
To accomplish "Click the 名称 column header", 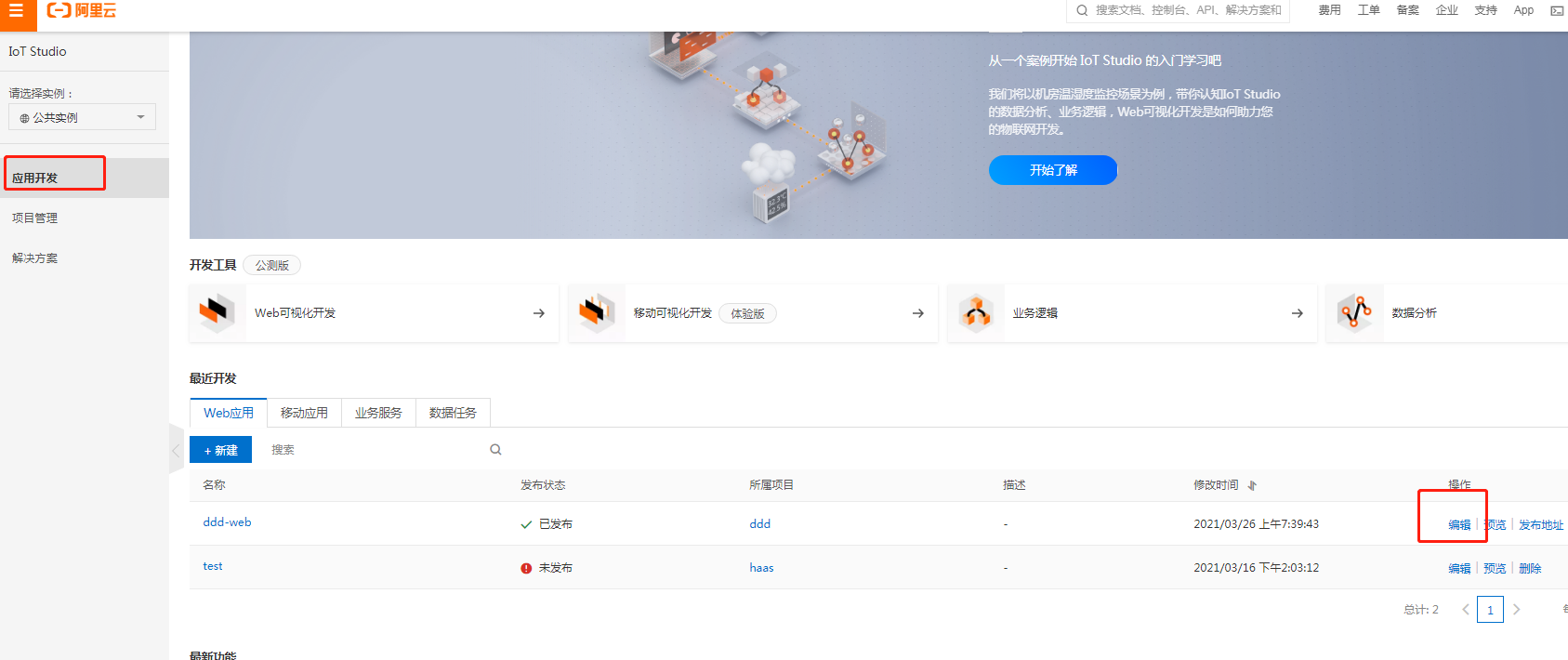I will coord(214,485).
